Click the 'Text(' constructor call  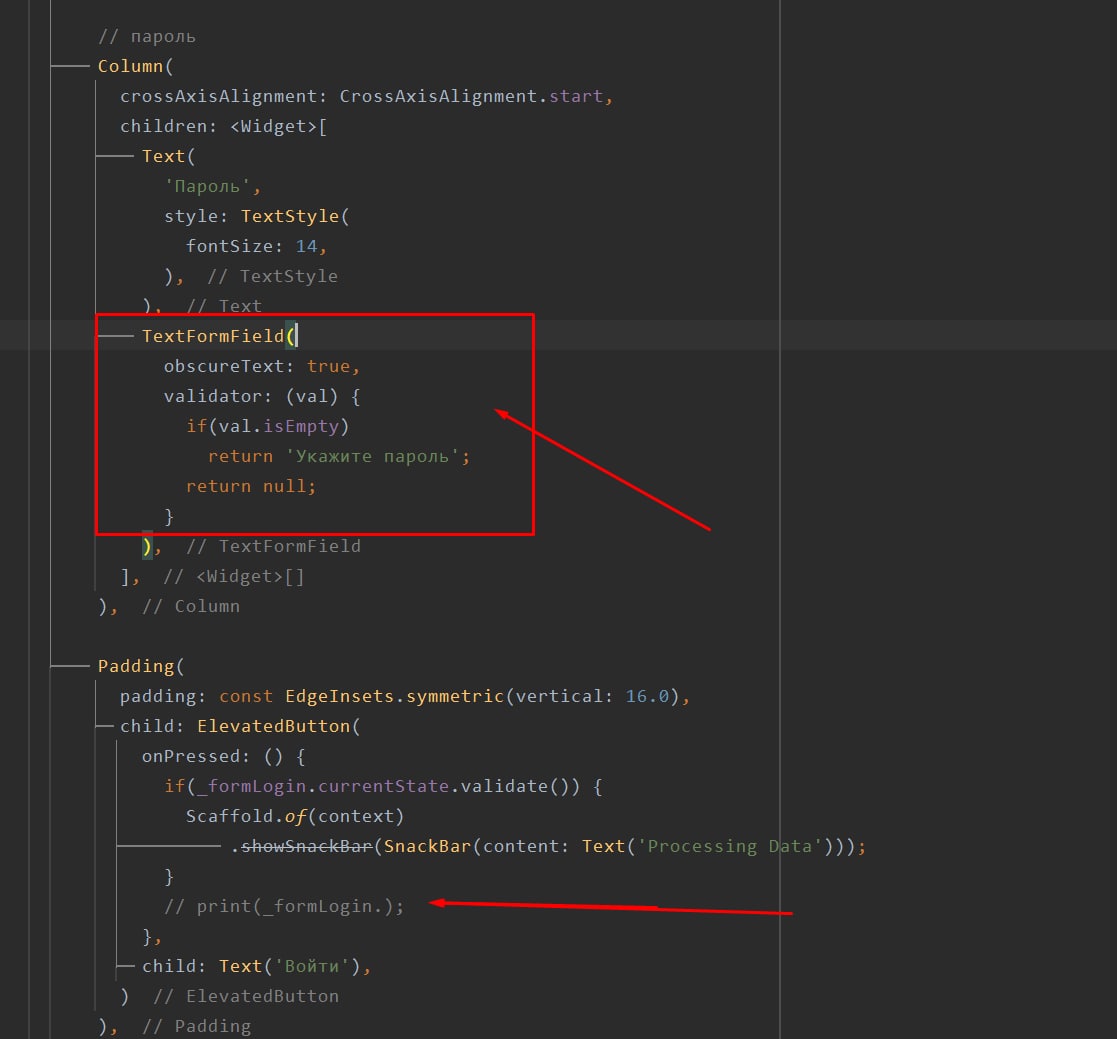pos(168,156)
